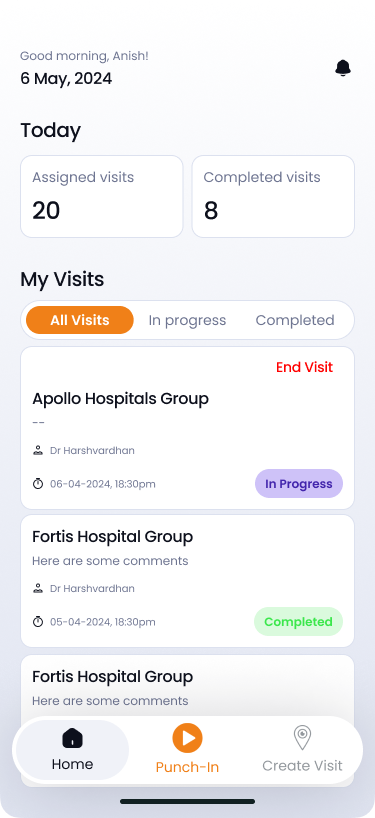Screen dimensions: 375x818
Task: Tap the Home house icon
Action: (x=72, y=738)
